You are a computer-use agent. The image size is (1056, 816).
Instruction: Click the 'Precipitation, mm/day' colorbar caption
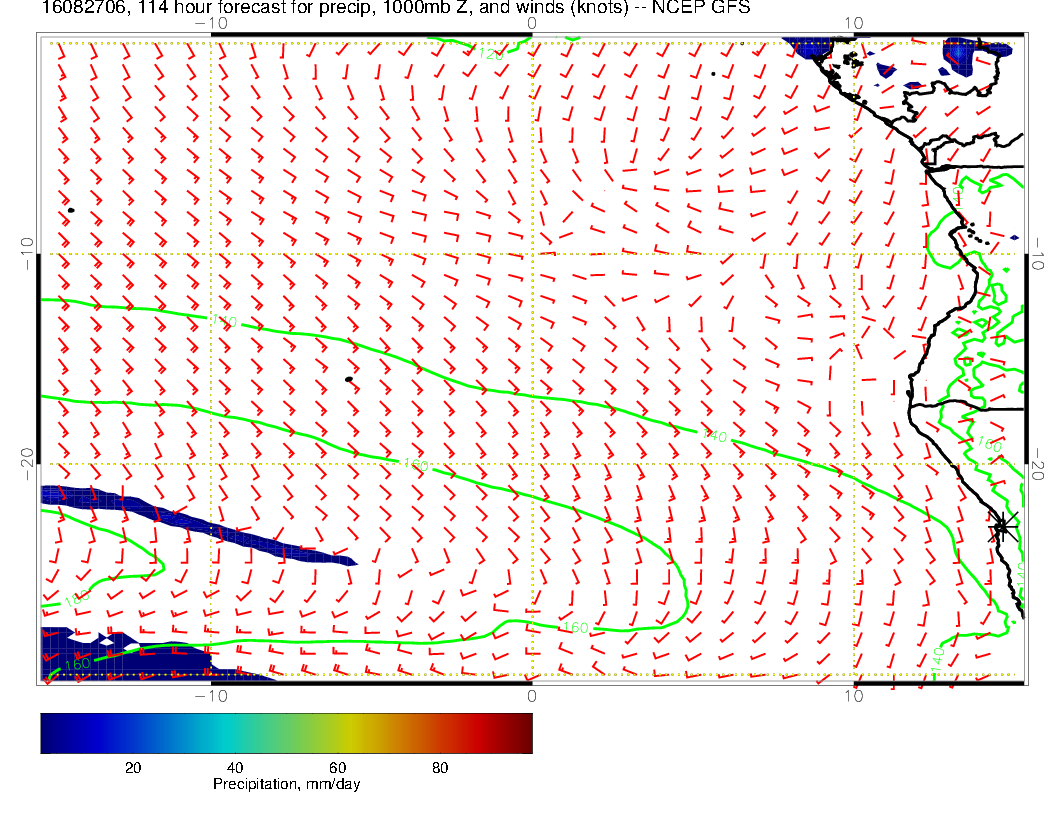pyautogui.click(x=286, y=784)
